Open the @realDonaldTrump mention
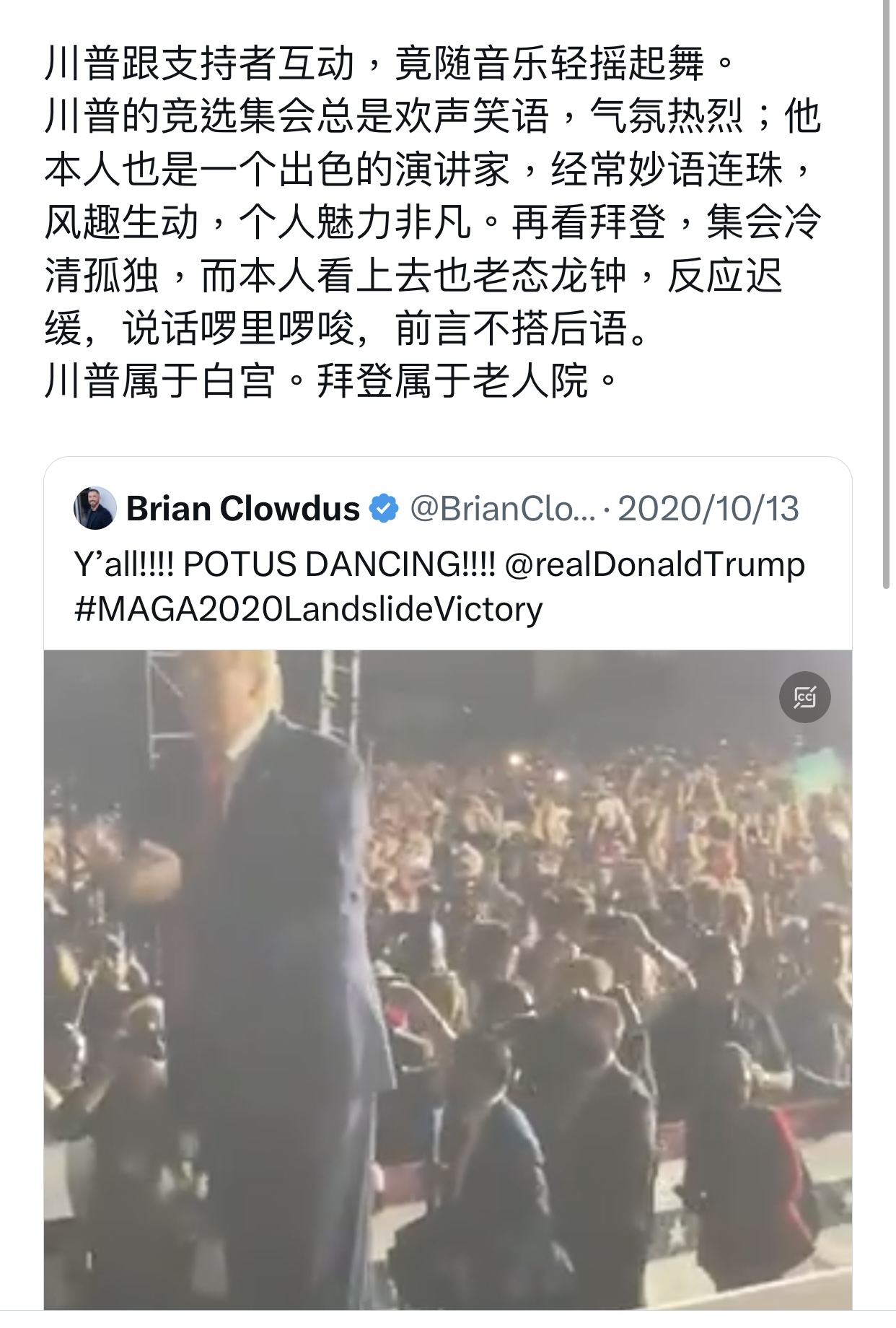 [x=655, y=564]
